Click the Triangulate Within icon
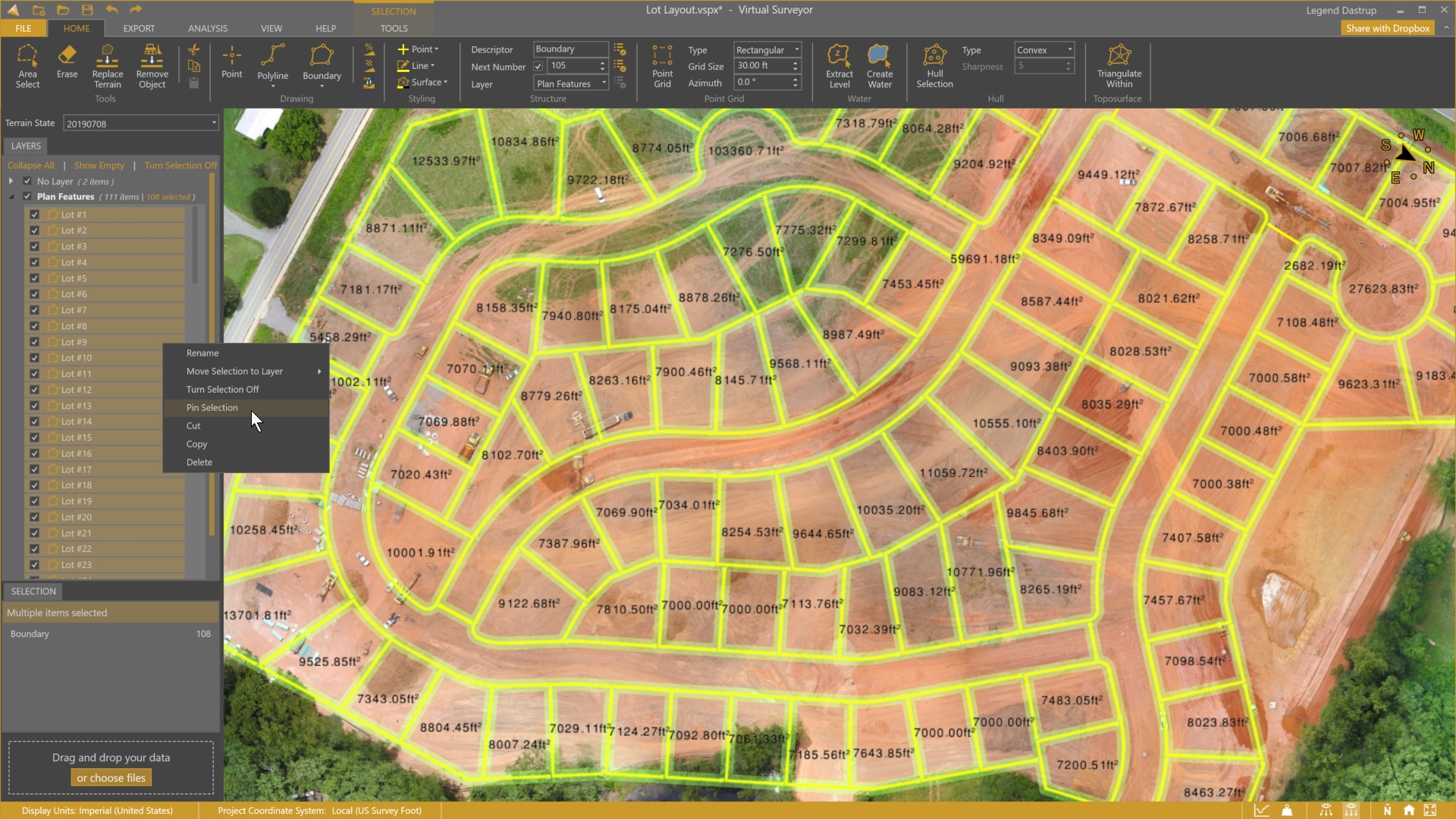This screenshot has width=1456, height=819. 1119,66
